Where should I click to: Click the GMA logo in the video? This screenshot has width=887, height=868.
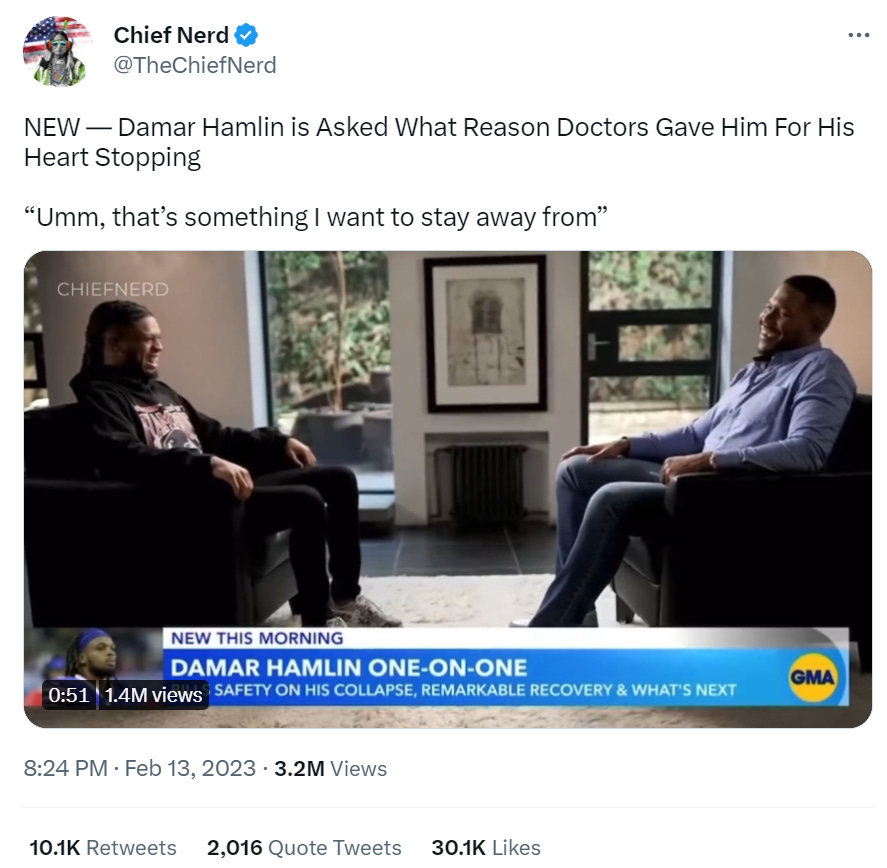[x=812, y=679]
